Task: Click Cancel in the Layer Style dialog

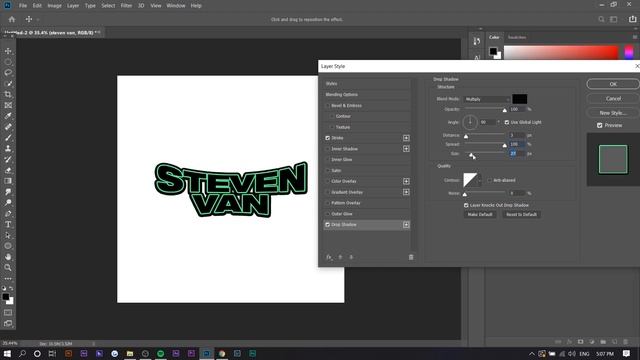Action: [613, 98]
